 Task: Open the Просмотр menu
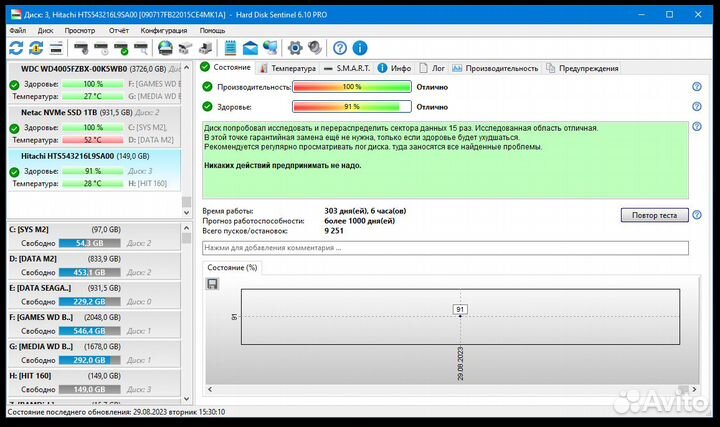click(80, 30)
